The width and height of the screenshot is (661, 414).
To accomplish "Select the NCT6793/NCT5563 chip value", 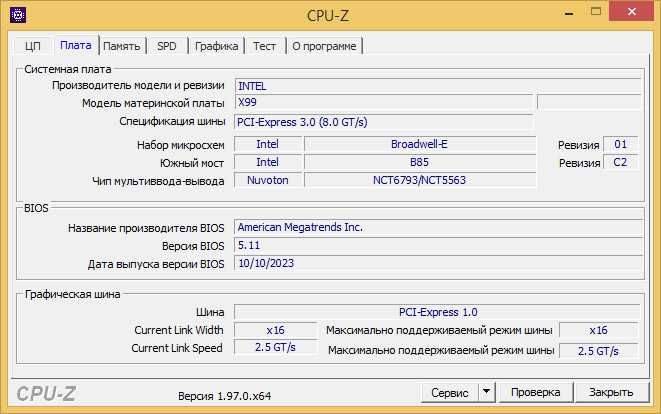I will (419, 180).
